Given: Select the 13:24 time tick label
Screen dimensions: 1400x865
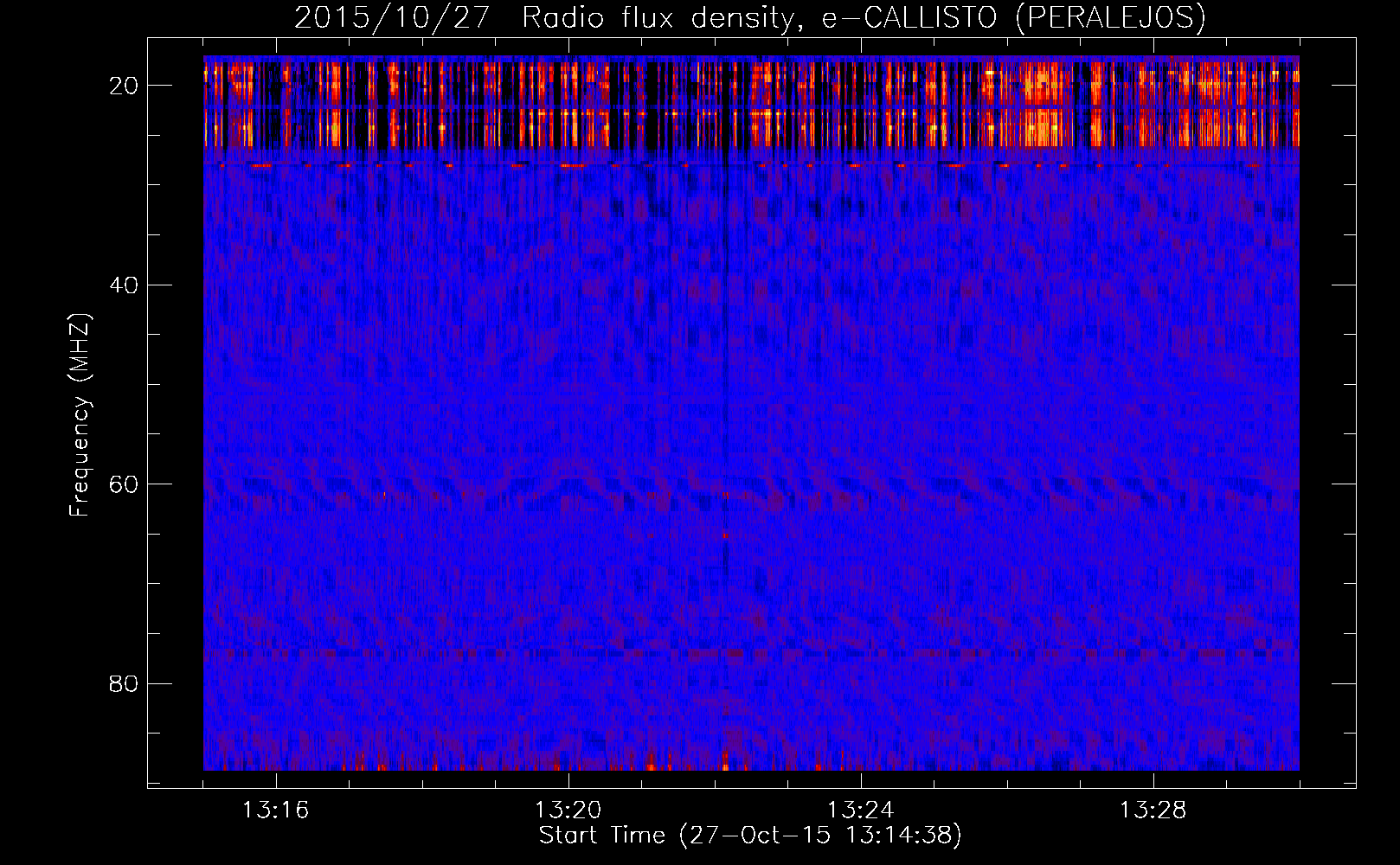Looking at the screenshot, I should 860,811.
